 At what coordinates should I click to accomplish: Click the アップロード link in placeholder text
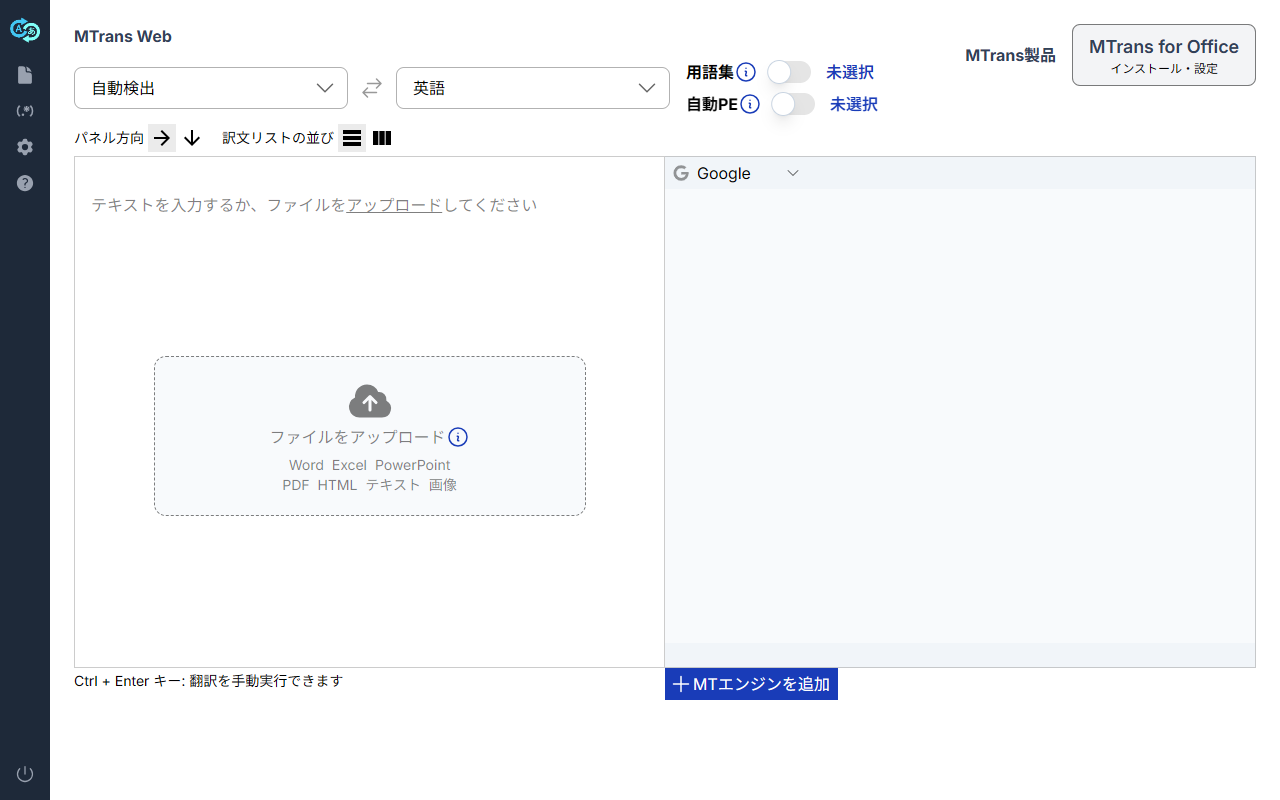394,205
